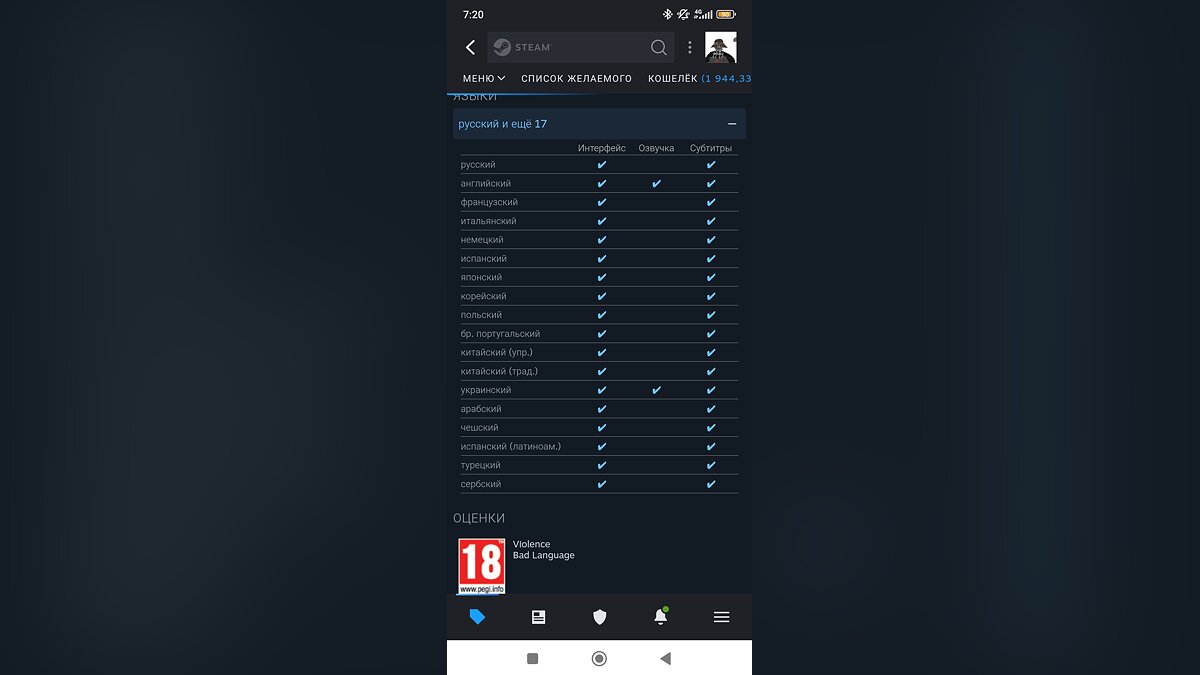Click the Russian interface checkmark

pyautogui.click(x=601, y=165)
